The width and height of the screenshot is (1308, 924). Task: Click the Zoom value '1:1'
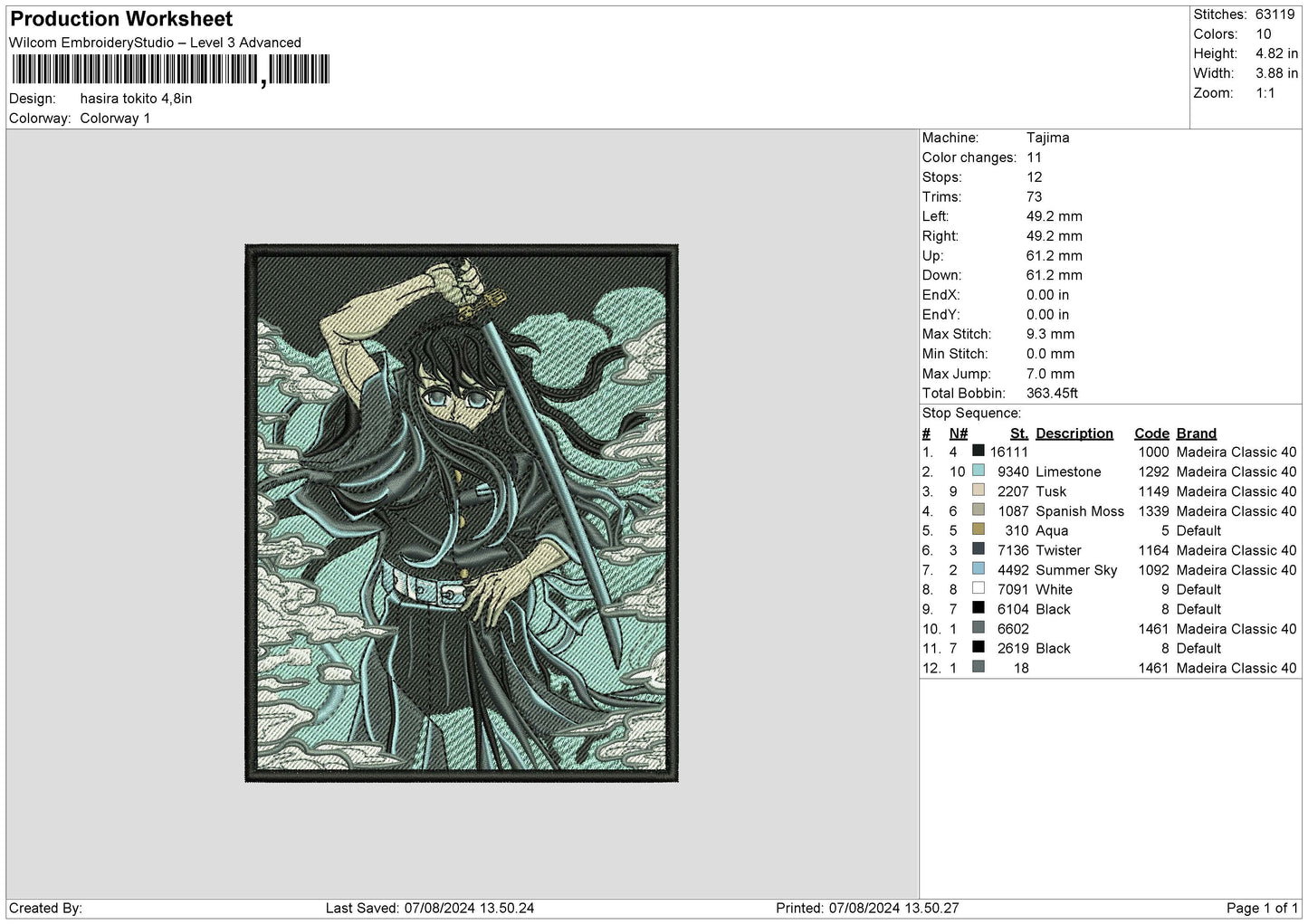pyautogui.click(x=1265, y=93)
